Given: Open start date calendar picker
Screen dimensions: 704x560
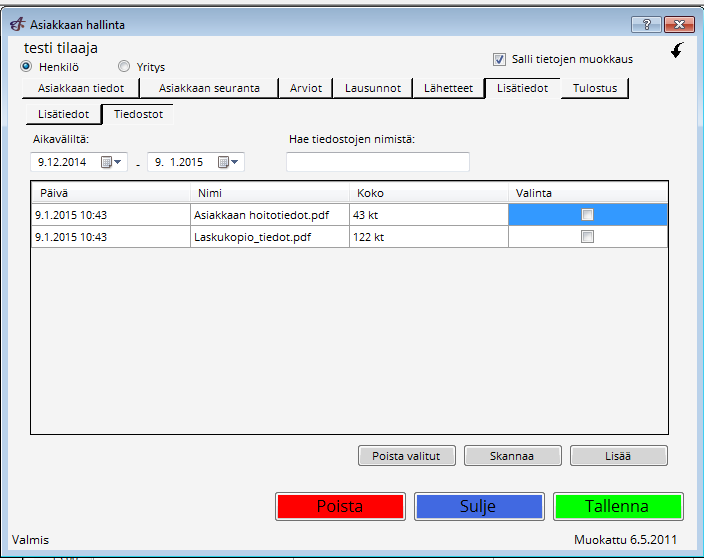Looking at the screenshot, I should (x=111, y=162).
